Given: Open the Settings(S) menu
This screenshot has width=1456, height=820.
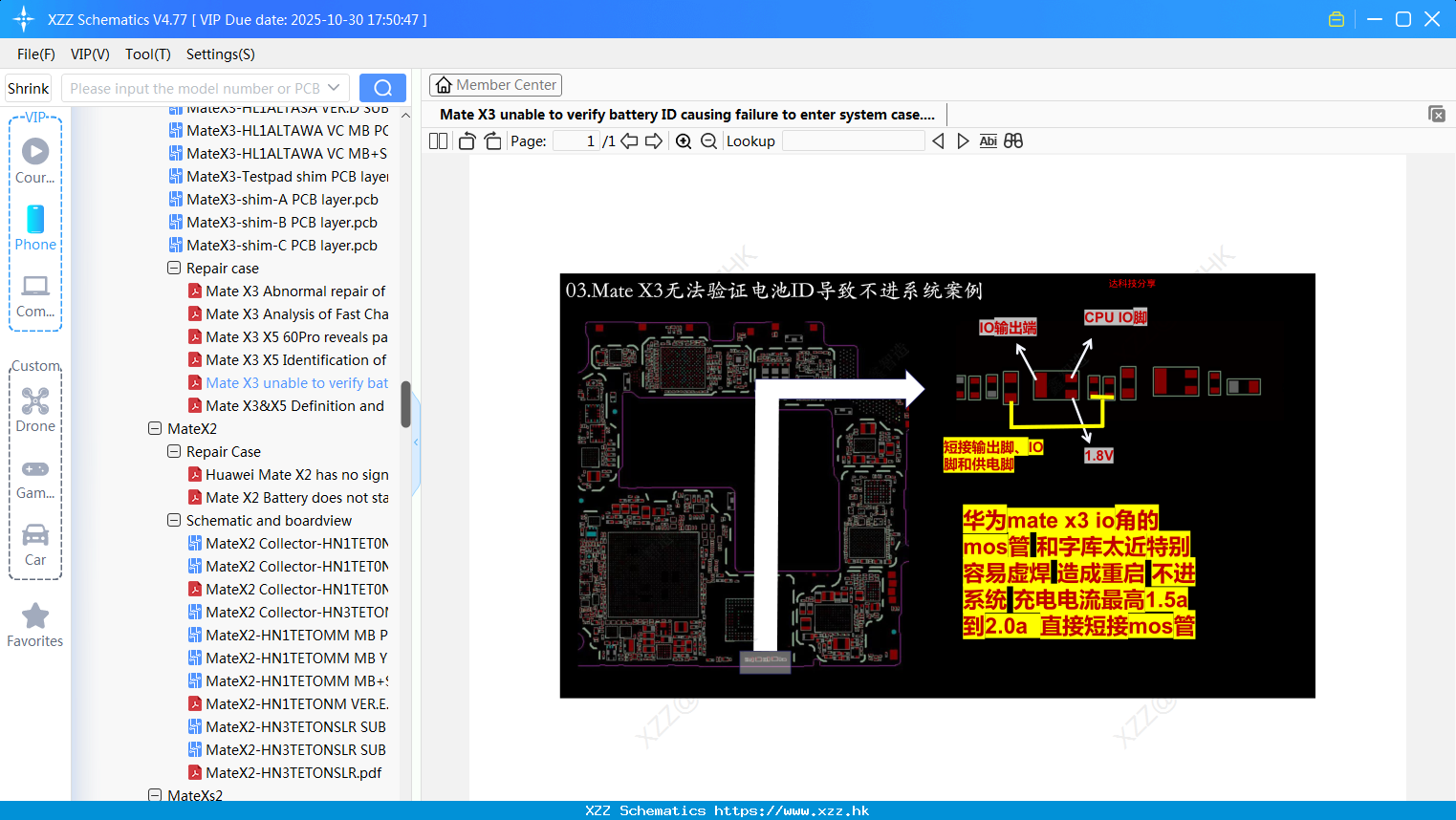Looking at the screenshot, I should pos(221,54).
